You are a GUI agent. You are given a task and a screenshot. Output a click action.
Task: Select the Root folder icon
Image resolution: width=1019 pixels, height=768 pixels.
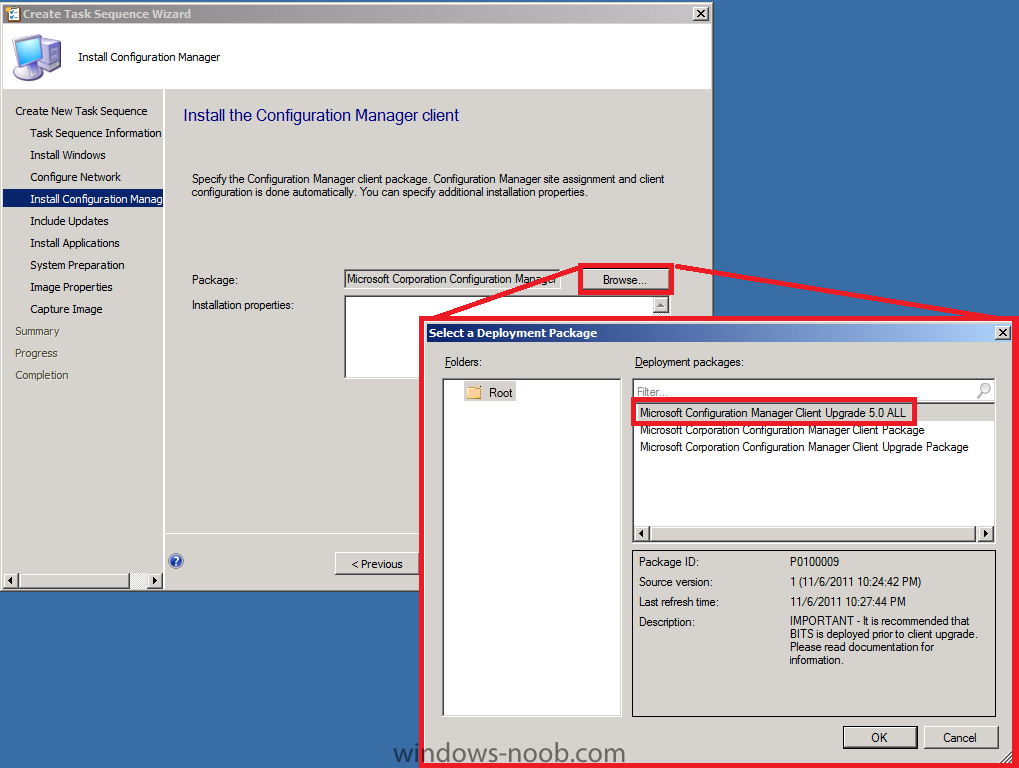(x=474, y=392)
